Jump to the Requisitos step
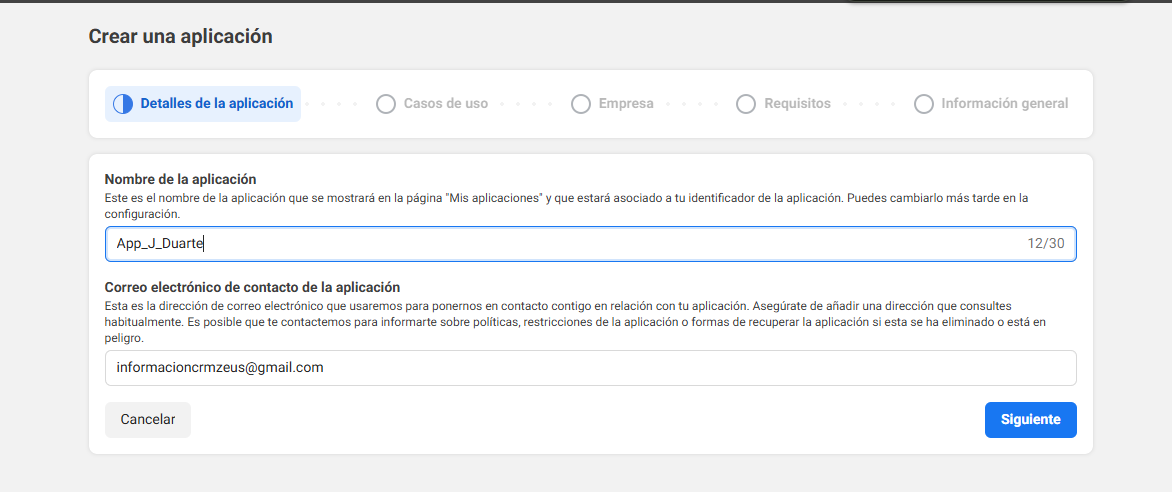The image size is (1172, 492). click(x=797, y=104)
